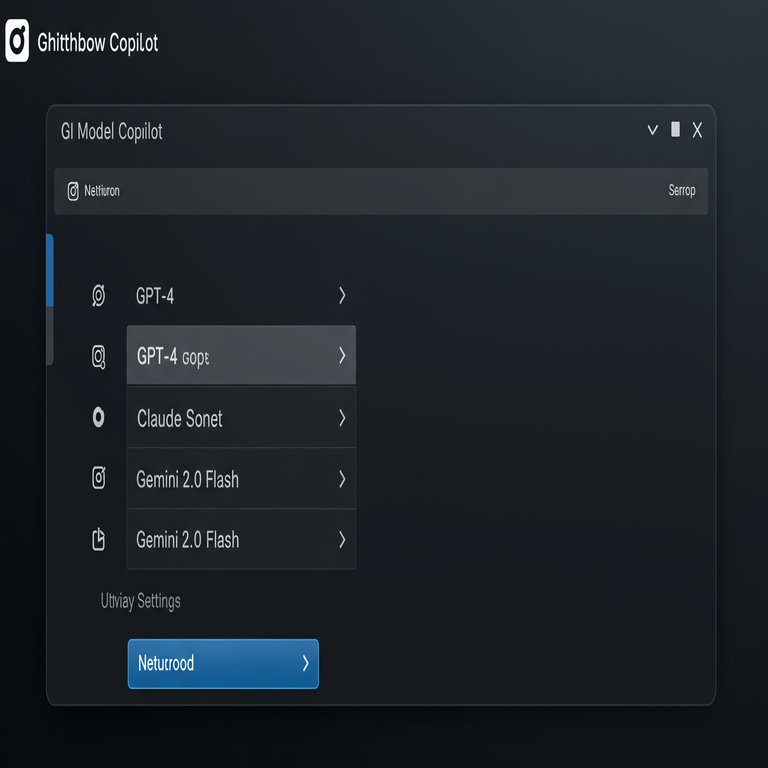Click the small icon next to Netfiuron
Viewport: 768px width, 768px height.
pos(73,191)
